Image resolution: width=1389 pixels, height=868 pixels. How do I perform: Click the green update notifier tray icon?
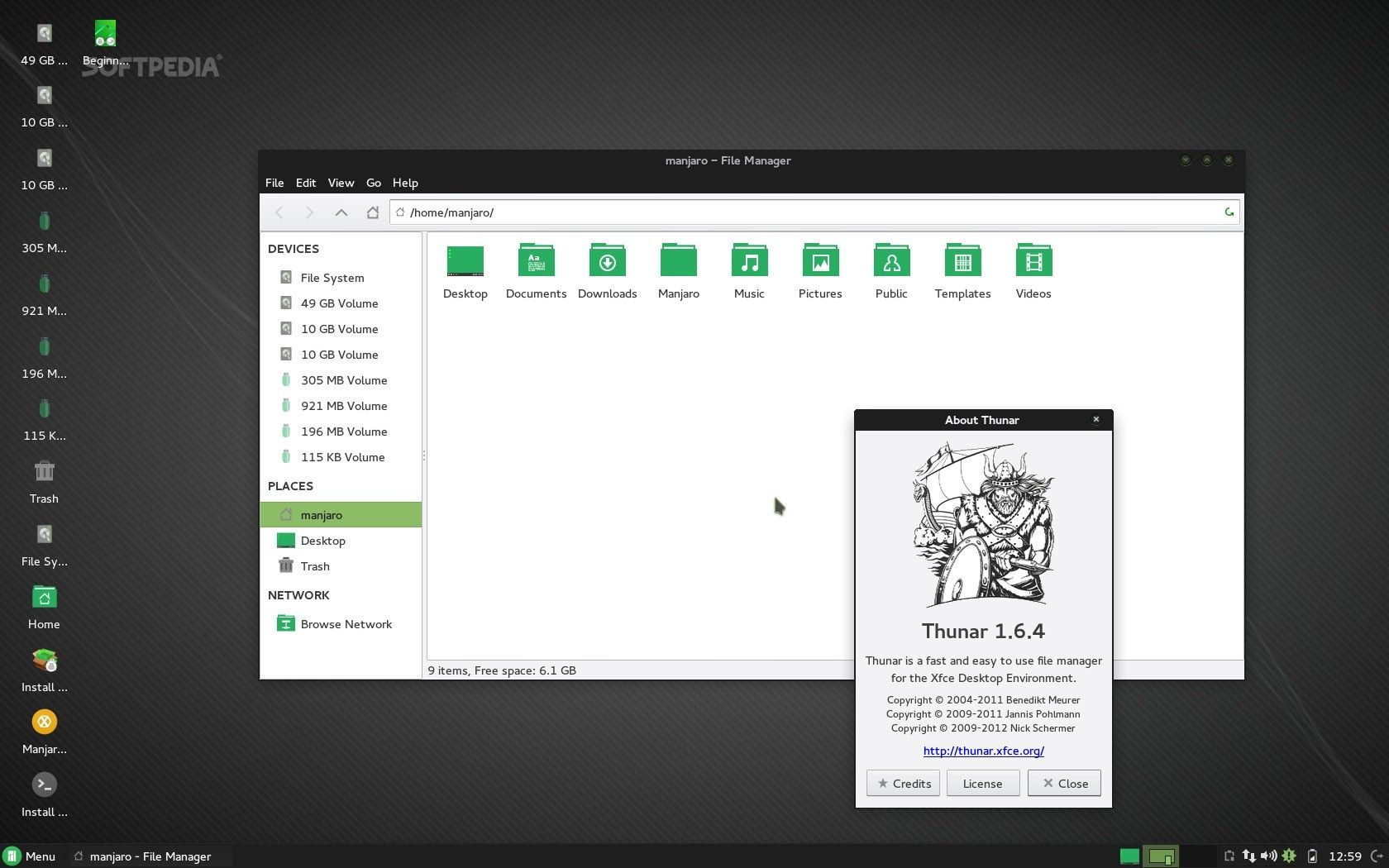pos(1289,856)
